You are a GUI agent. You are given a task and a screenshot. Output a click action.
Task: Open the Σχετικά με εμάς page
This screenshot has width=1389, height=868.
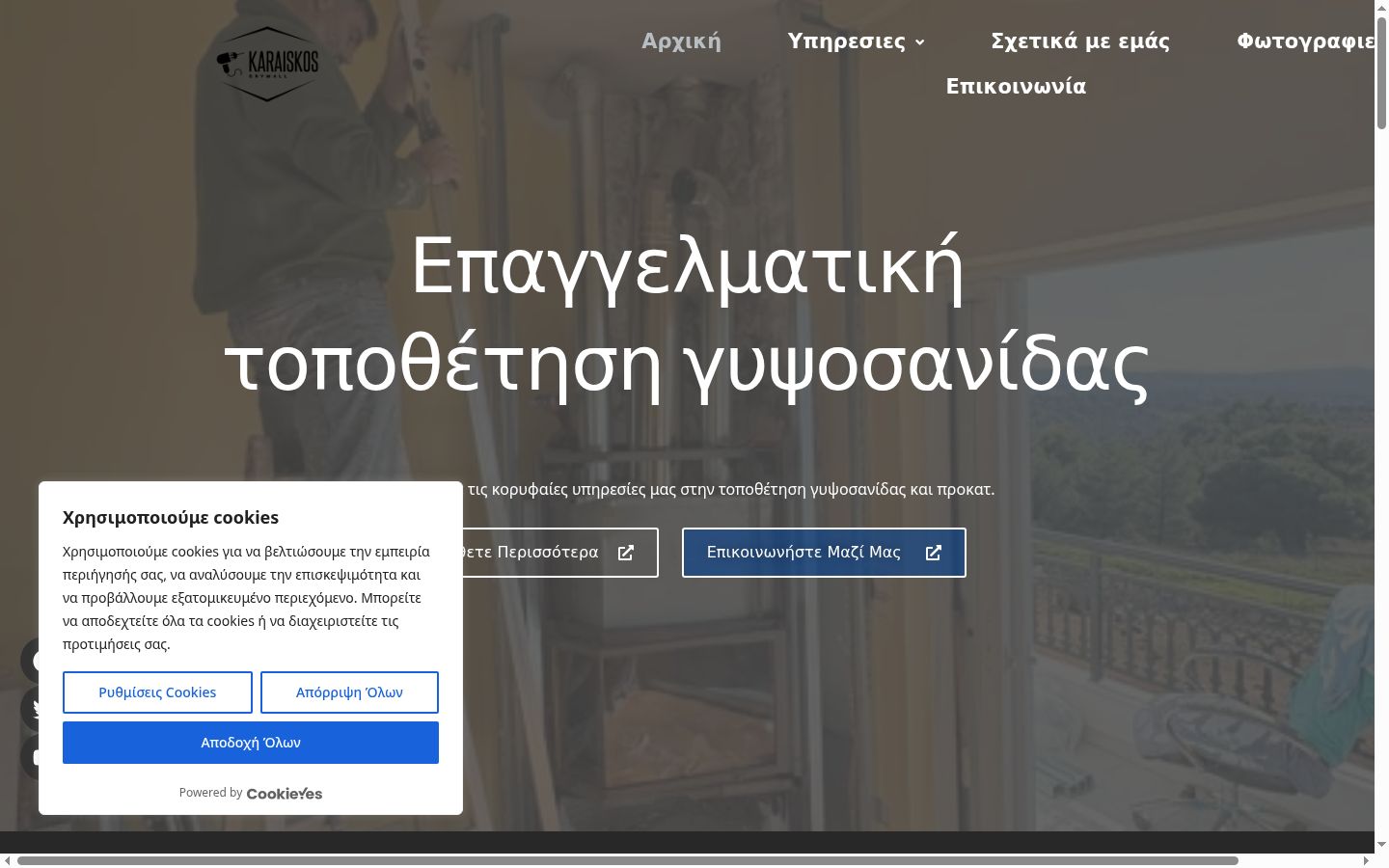[x=1080, y=41]
